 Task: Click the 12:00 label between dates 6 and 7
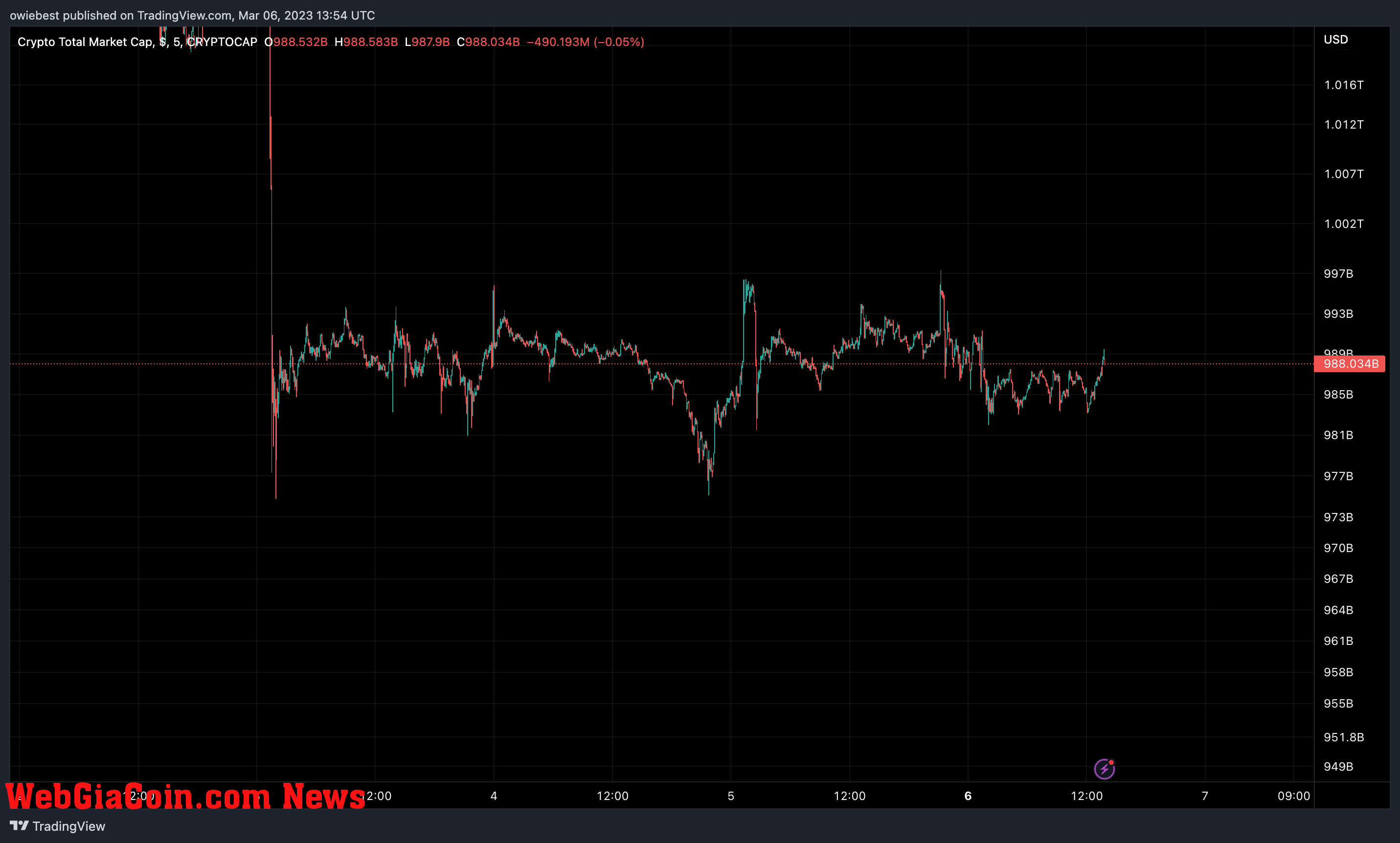(1086, 796)
